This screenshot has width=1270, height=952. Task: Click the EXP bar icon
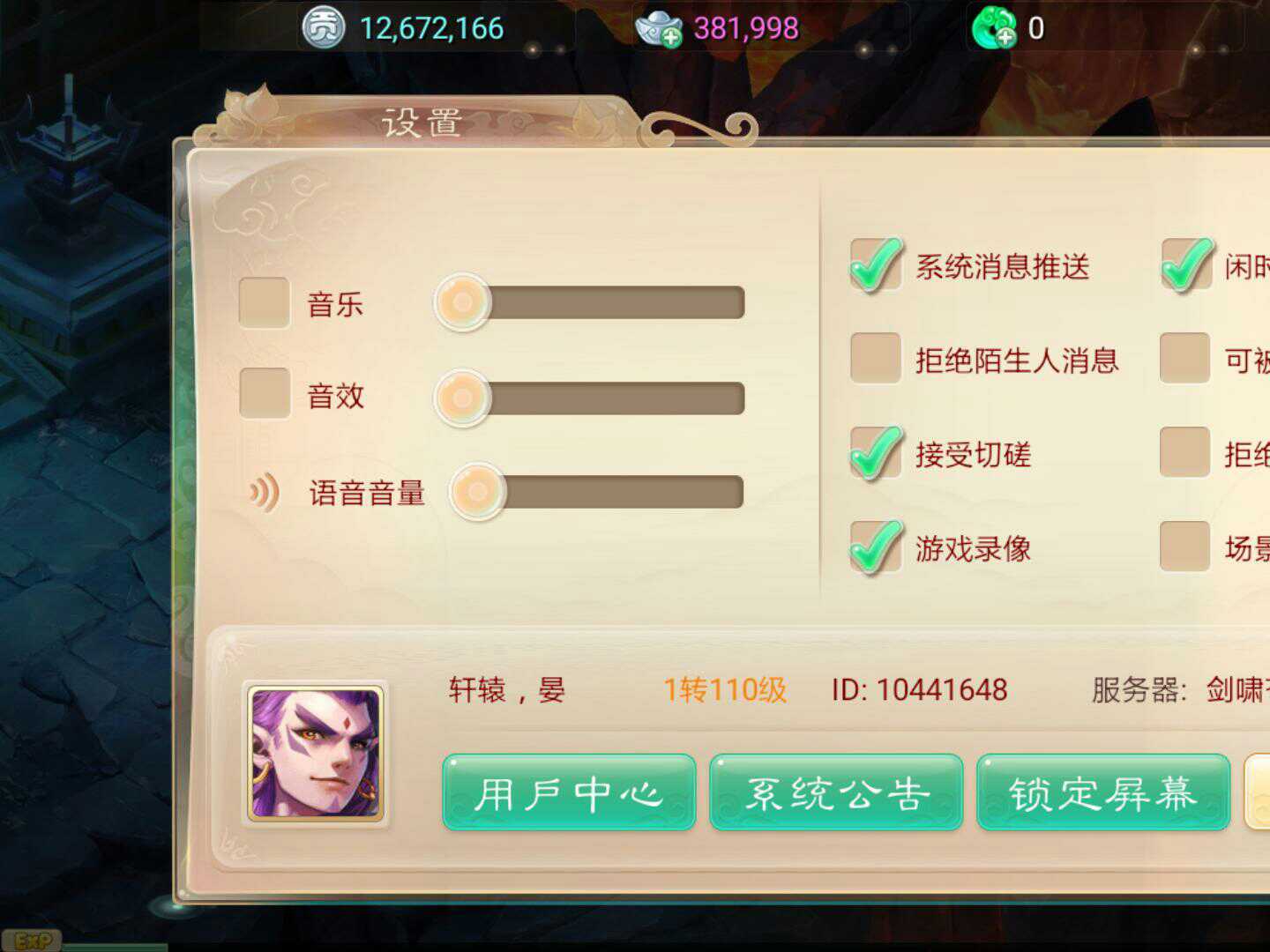coord(32,941)
